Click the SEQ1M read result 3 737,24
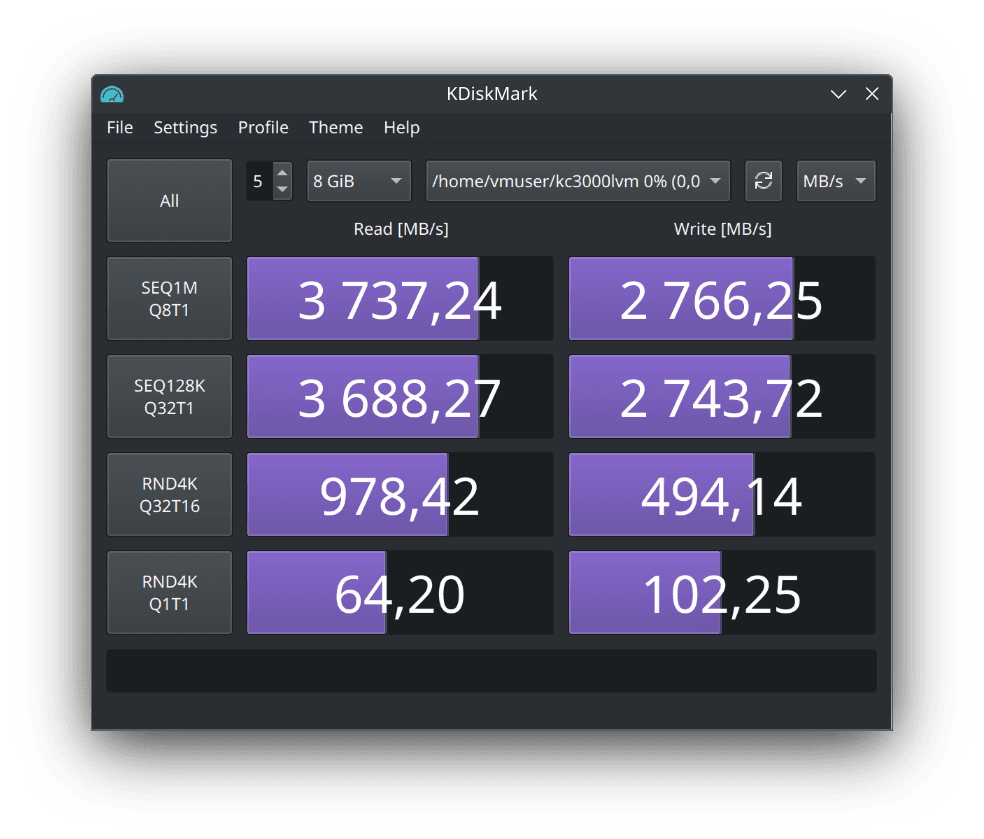This screenshot has width=984, height=839. point(400,299)
